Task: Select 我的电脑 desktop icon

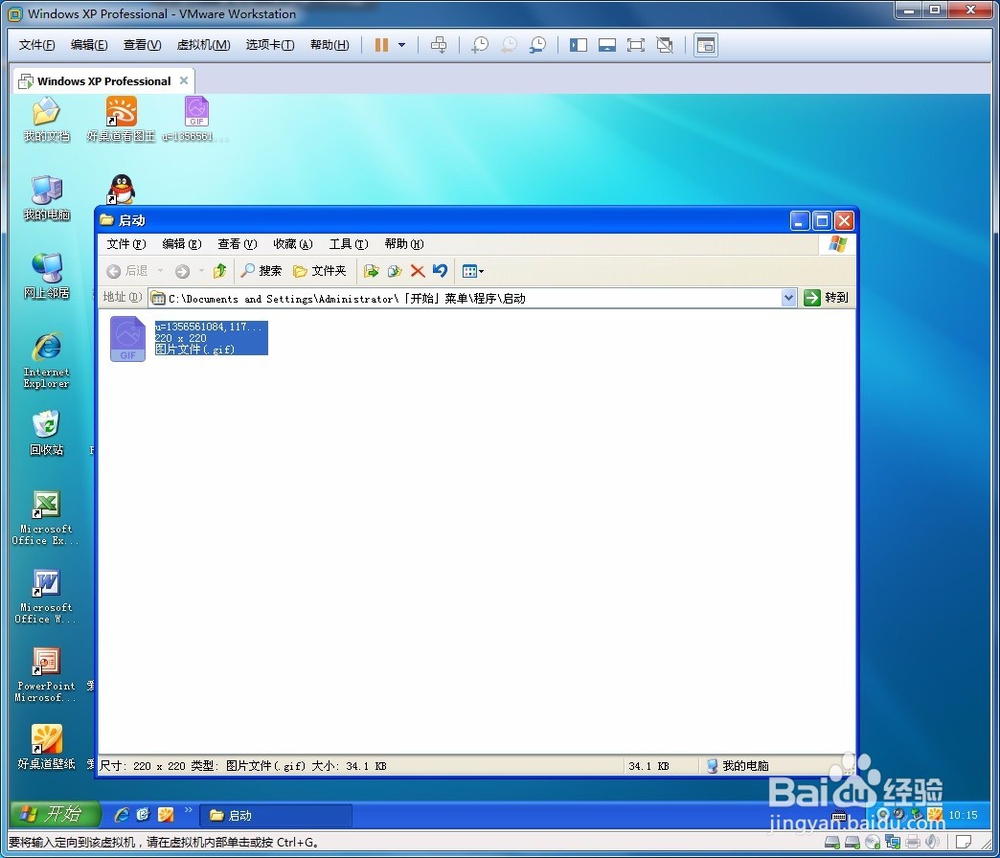Action: [x=46, y=198]
